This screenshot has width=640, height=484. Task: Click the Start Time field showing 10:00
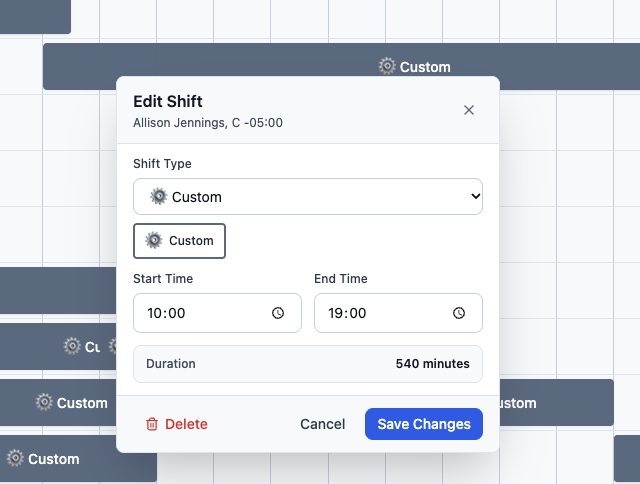pyautogui.click(x=217, y=313)
